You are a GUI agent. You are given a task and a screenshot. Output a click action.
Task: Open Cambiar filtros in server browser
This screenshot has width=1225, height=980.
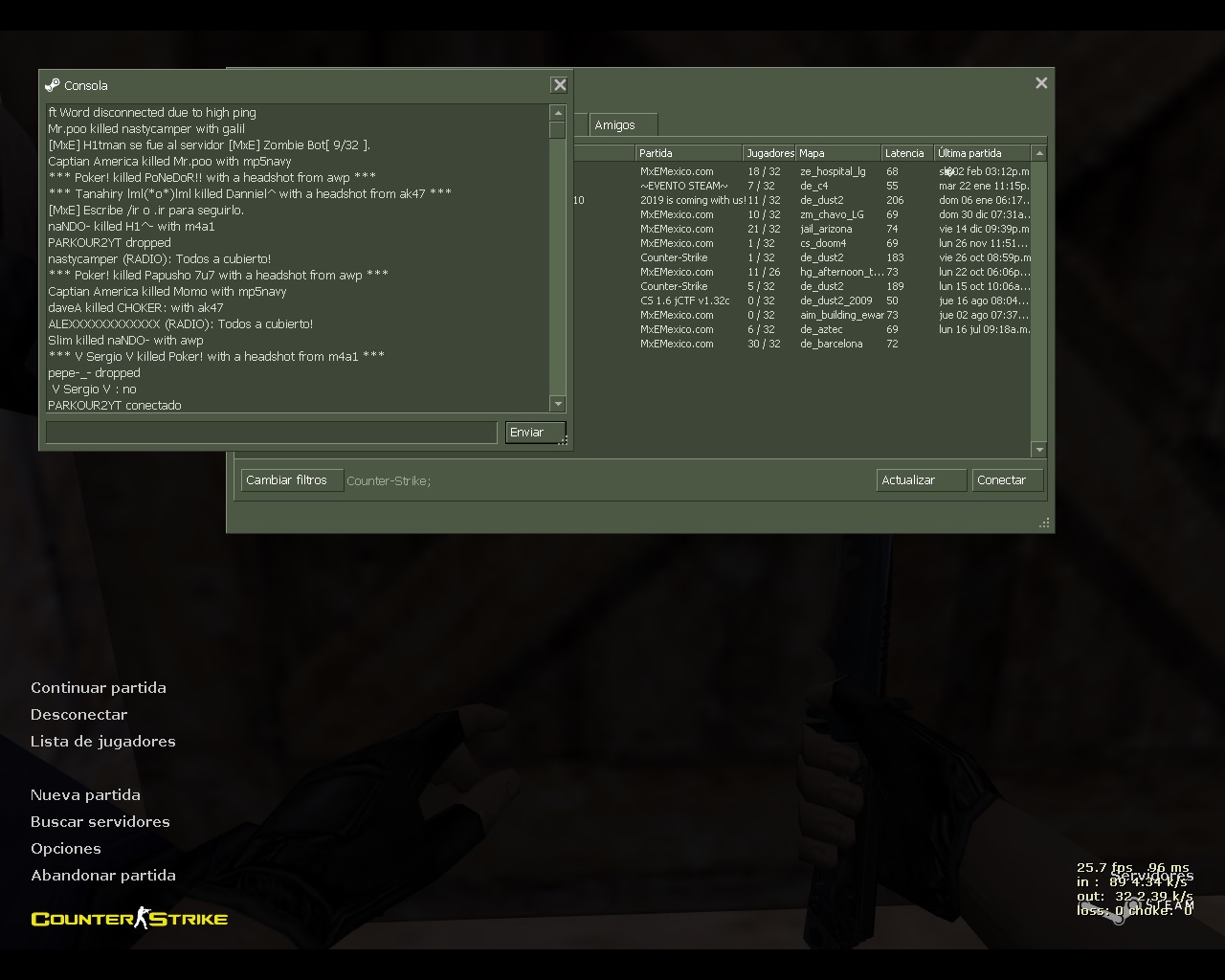tap(292, 480)
